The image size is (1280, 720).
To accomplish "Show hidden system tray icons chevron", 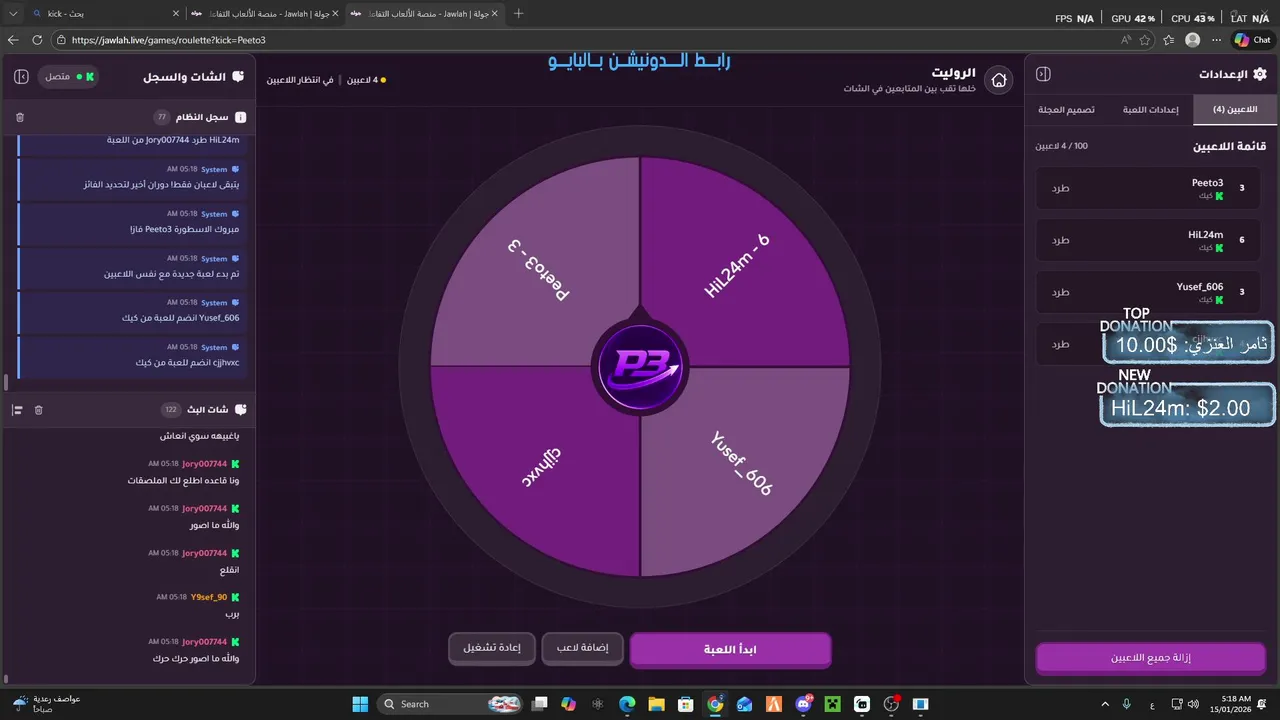I will [1105, 704].
